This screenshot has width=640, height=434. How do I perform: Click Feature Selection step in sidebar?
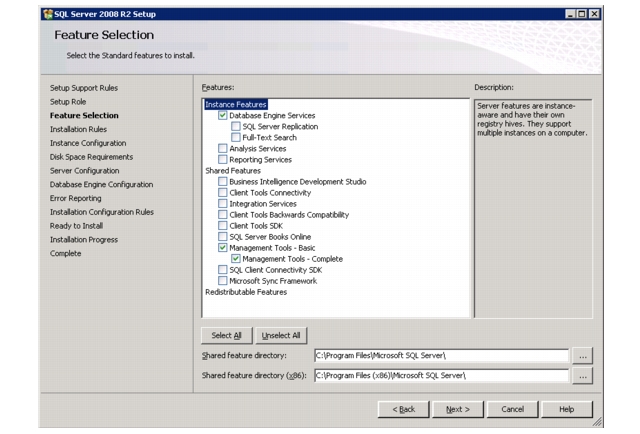[84, 116]
